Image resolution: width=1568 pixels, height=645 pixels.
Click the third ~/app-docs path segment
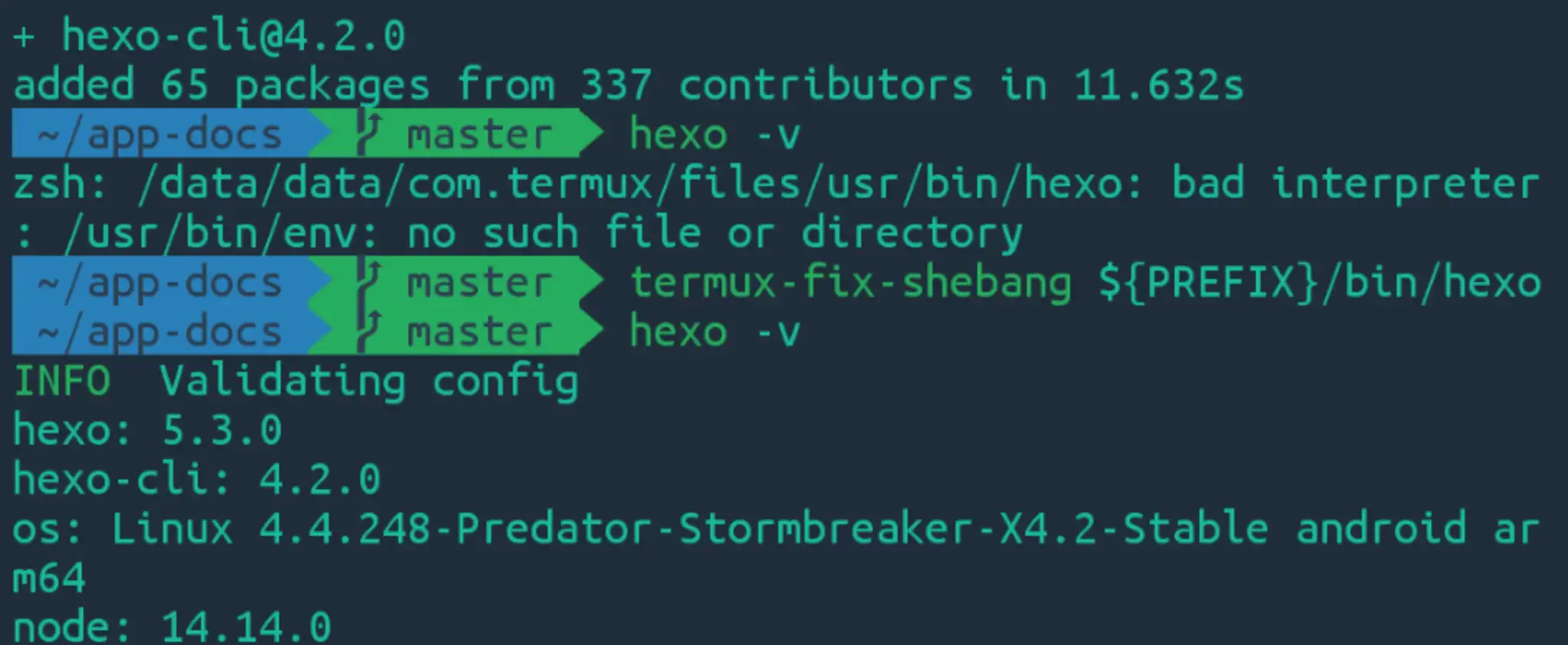pos(160,333)
